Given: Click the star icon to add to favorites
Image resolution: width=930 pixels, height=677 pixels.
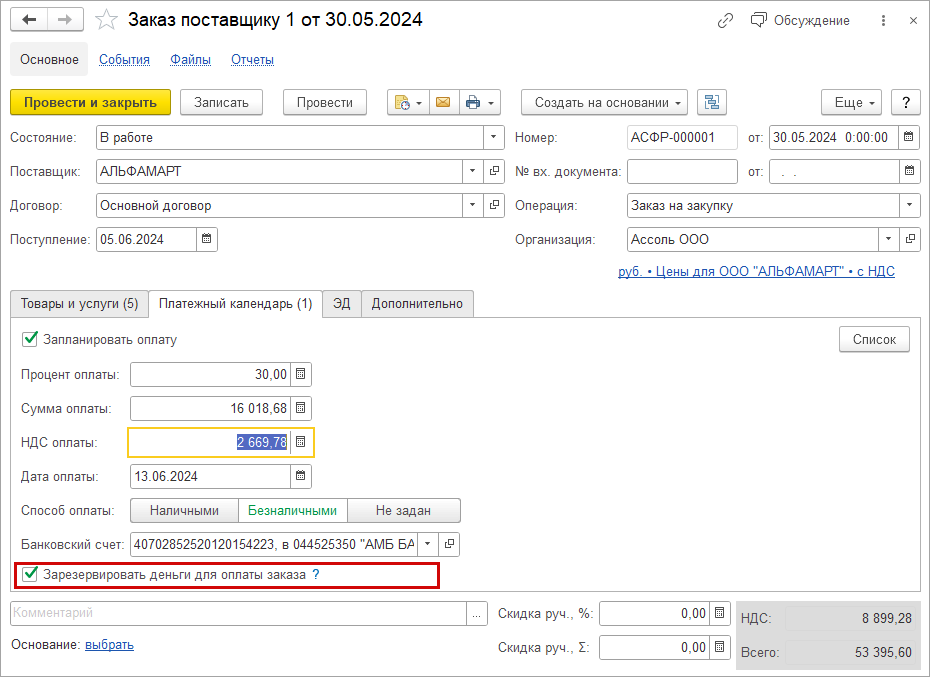Looking at the screenshot, I should 106,20.
